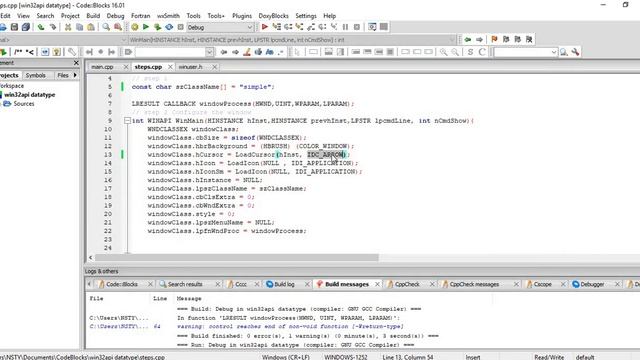Click the green Jump back arrow
The height and width of the screenshot is (360, 640).
pyautogui.click(x=468, y=39)
